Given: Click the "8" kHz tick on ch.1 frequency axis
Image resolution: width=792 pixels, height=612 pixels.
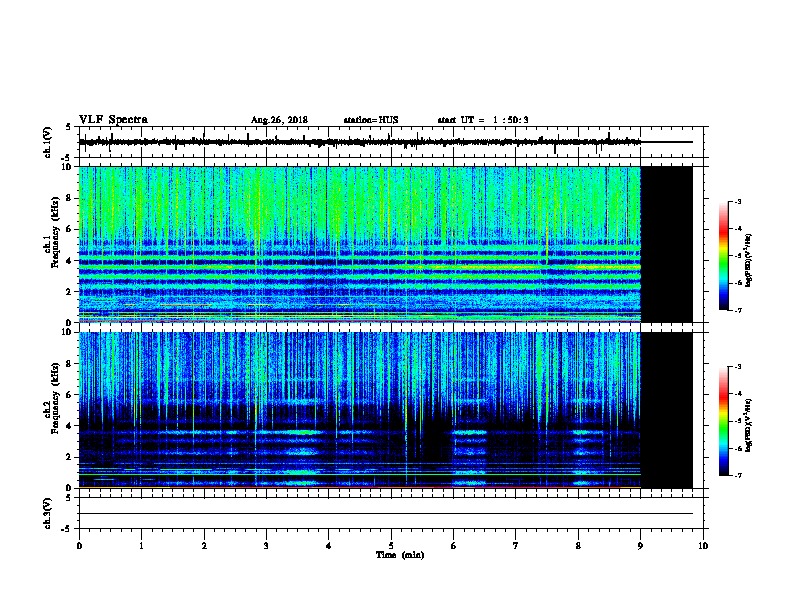Looking at the screenshot, I should coord(69,198).
